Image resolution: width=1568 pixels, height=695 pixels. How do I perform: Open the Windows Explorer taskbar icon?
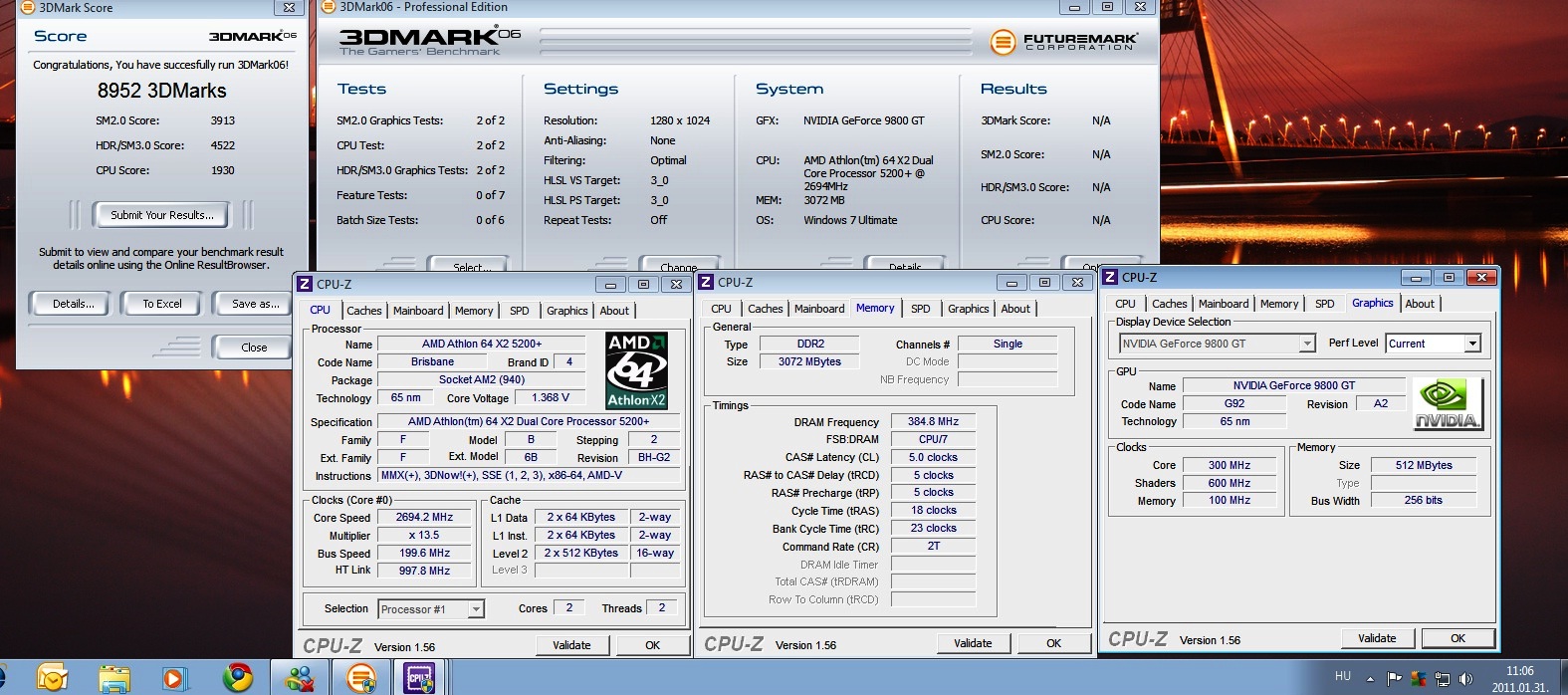click(115, 678)
